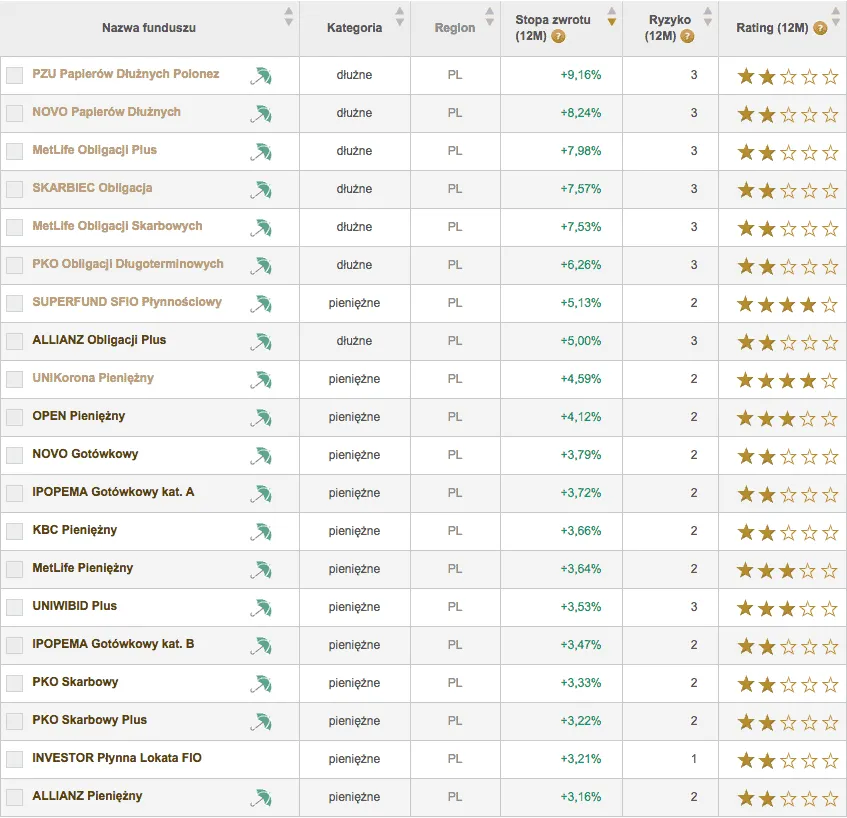Viewport: 847px width, 818px height.
Task: Click the Region column header label
Action: point(455,28)
